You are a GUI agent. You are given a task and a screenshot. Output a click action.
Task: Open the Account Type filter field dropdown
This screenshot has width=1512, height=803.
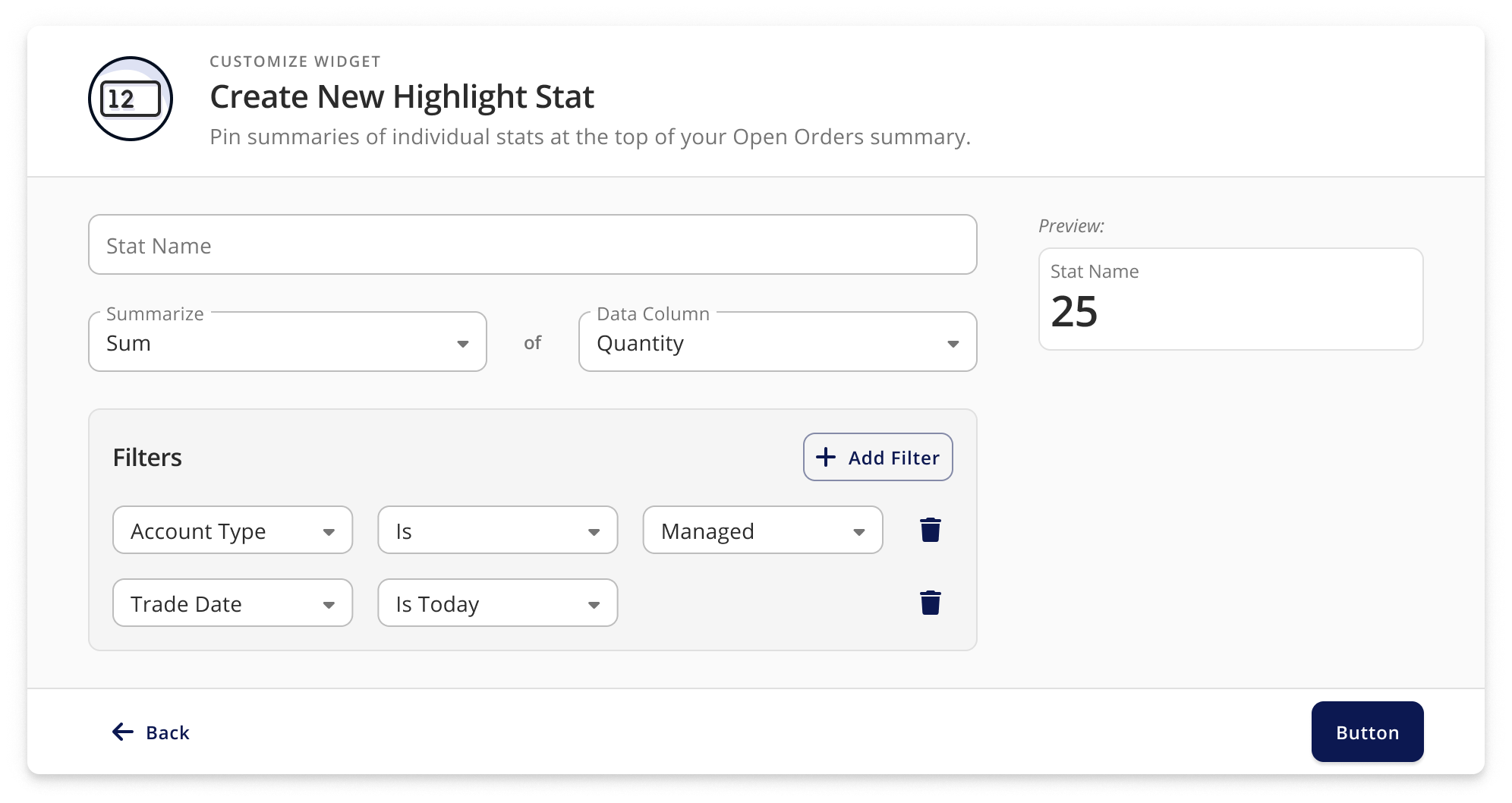232,531
